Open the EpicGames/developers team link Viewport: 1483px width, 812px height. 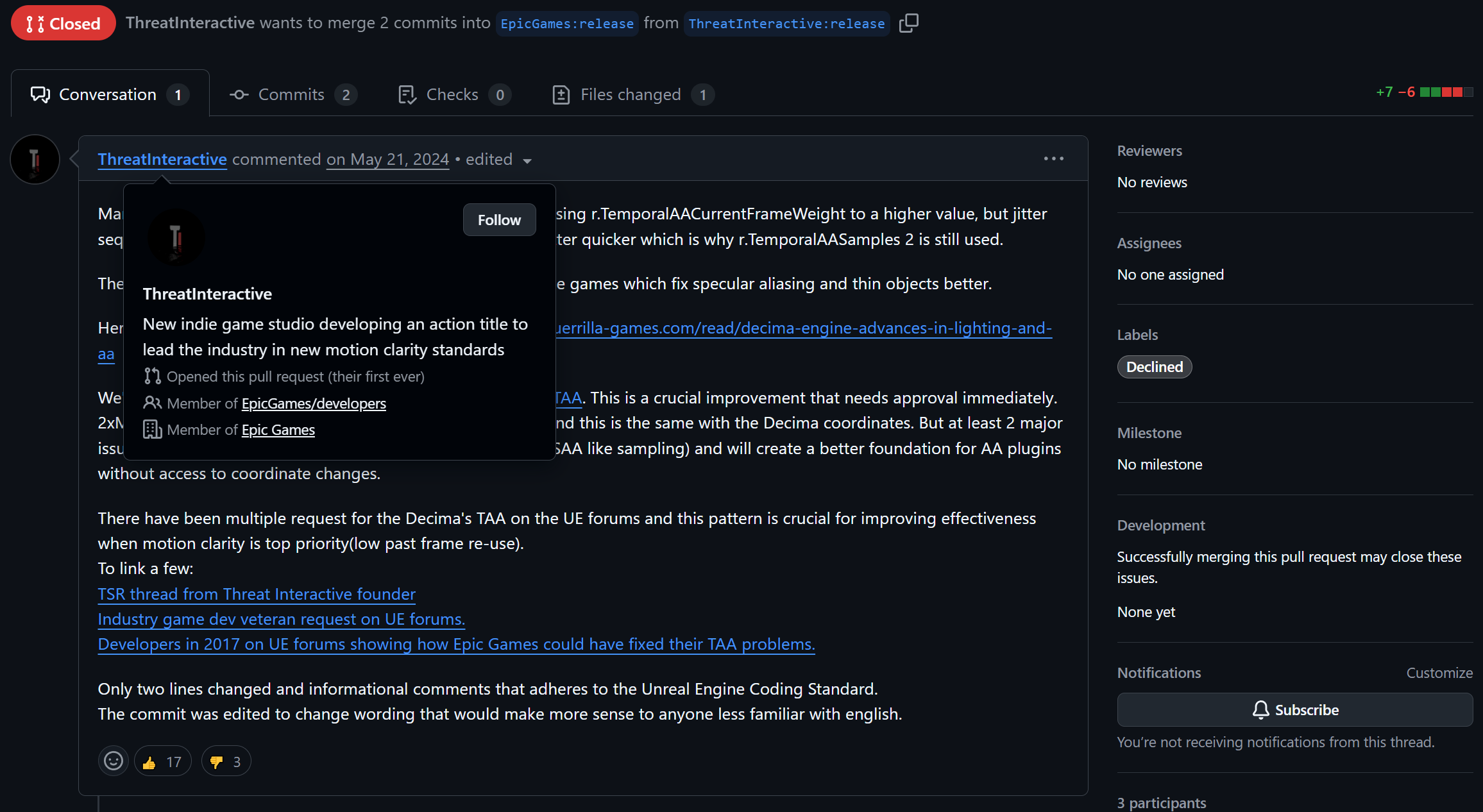(x=313, y=403)
